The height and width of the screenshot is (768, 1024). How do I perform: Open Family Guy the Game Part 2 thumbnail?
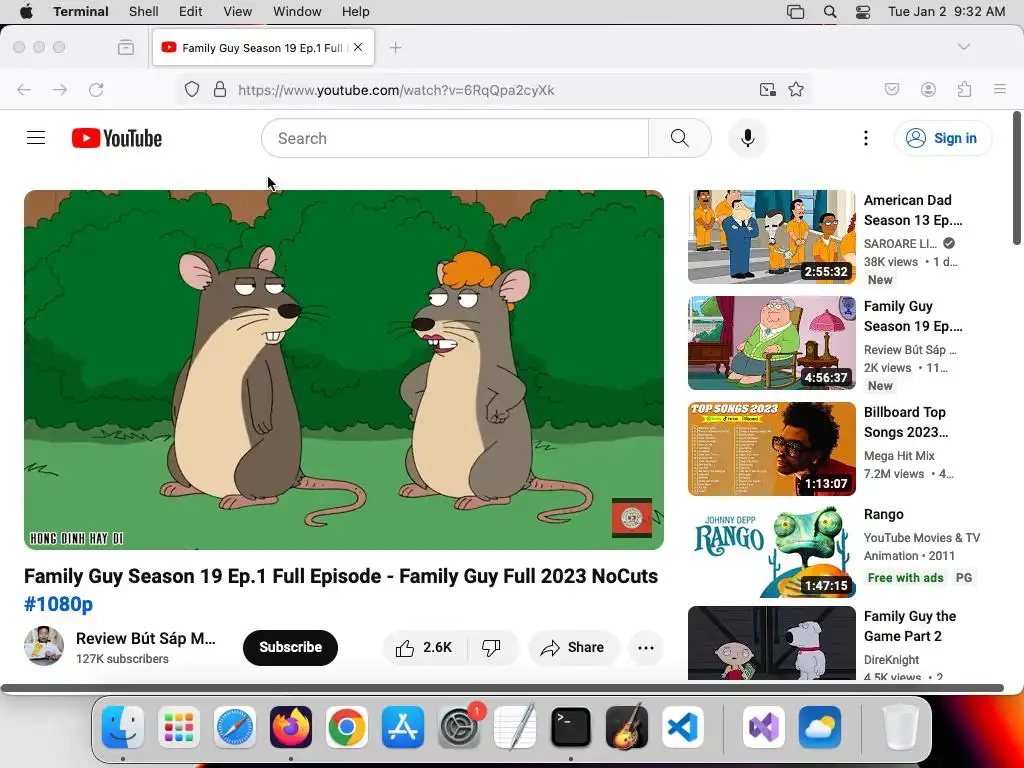772,643
